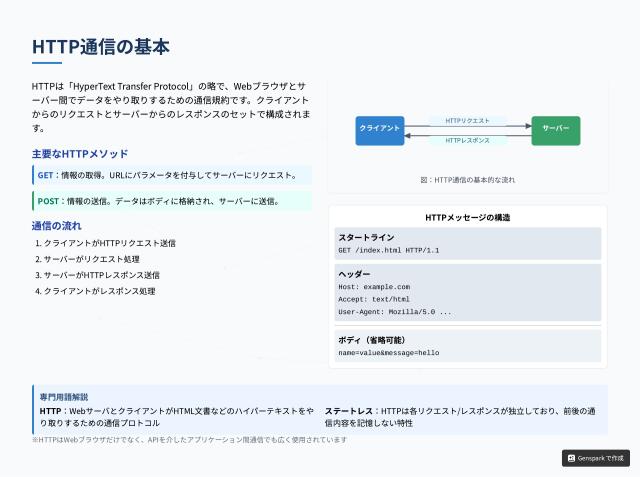Click the Genspark logo icon in badge
Viewport: 640px width, 477px height.
(x=571, y=458)
